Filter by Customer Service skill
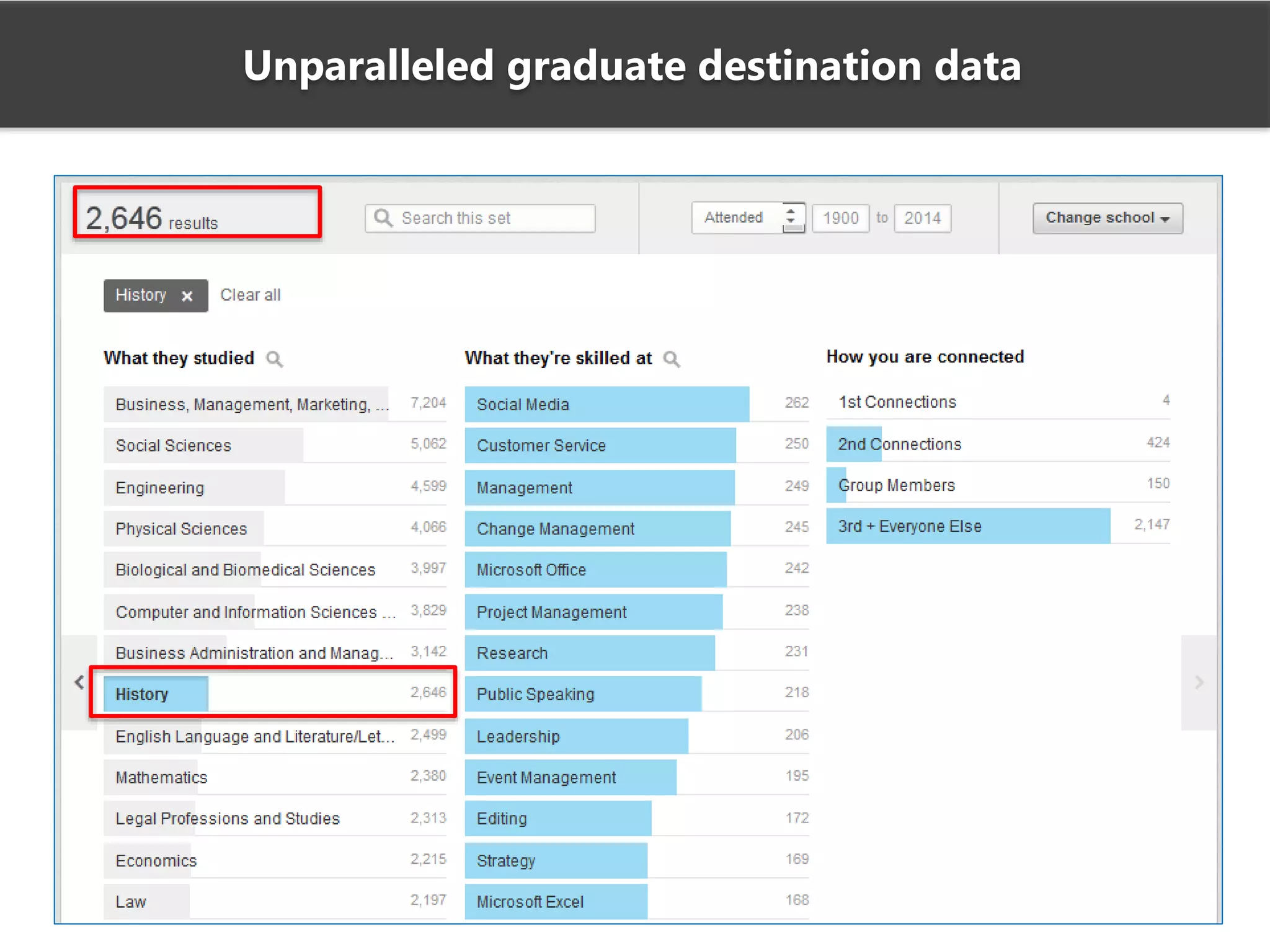Viewport: 1270px width, 952px height. pos(637,445)
